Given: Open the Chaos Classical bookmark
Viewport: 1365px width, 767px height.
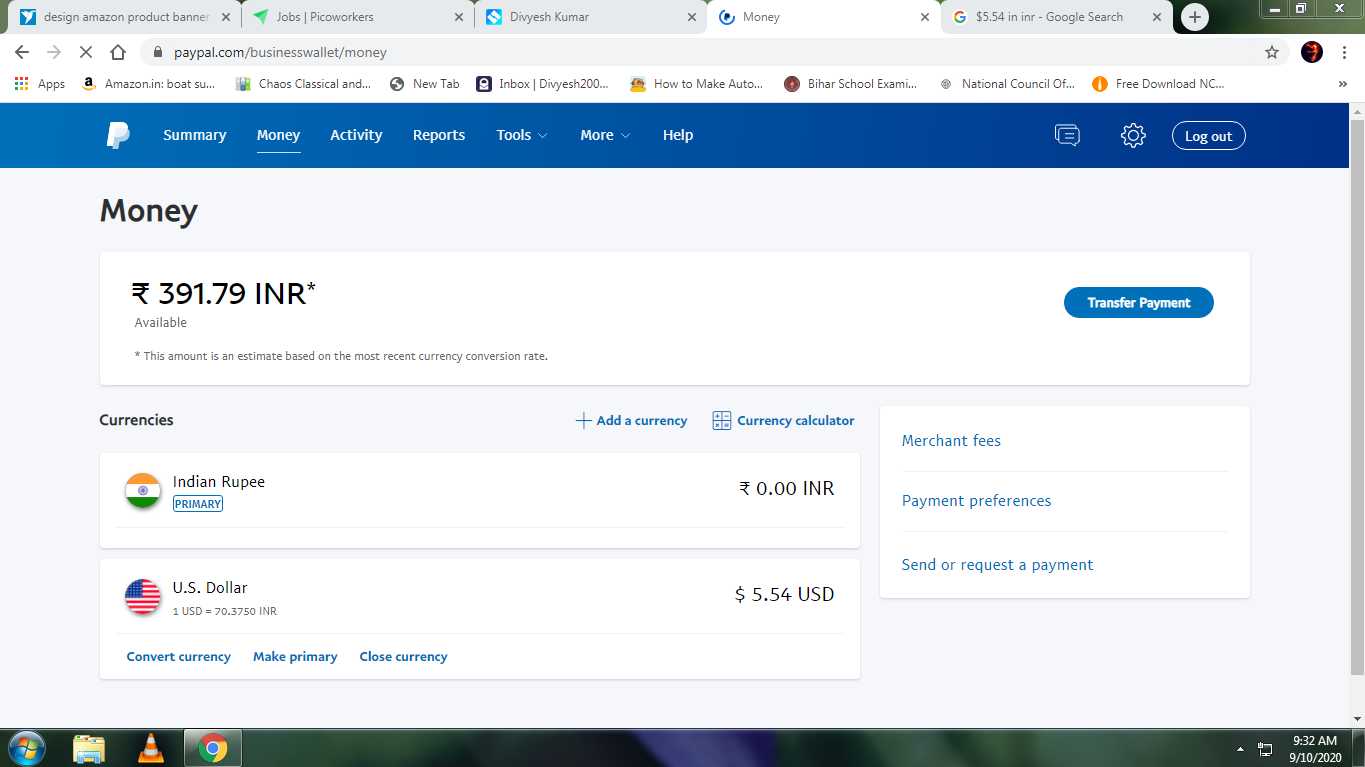Looking at the screenshot, I should coord(303,84).
